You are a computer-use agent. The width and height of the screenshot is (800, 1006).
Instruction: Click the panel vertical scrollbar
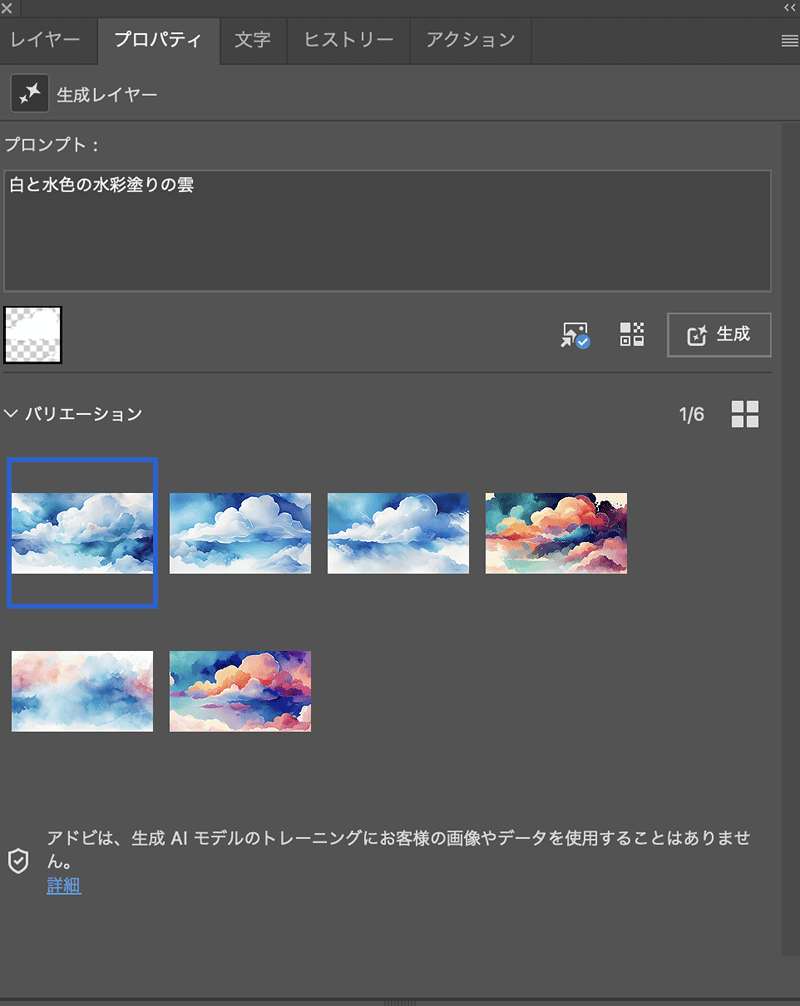pos(790,539)
